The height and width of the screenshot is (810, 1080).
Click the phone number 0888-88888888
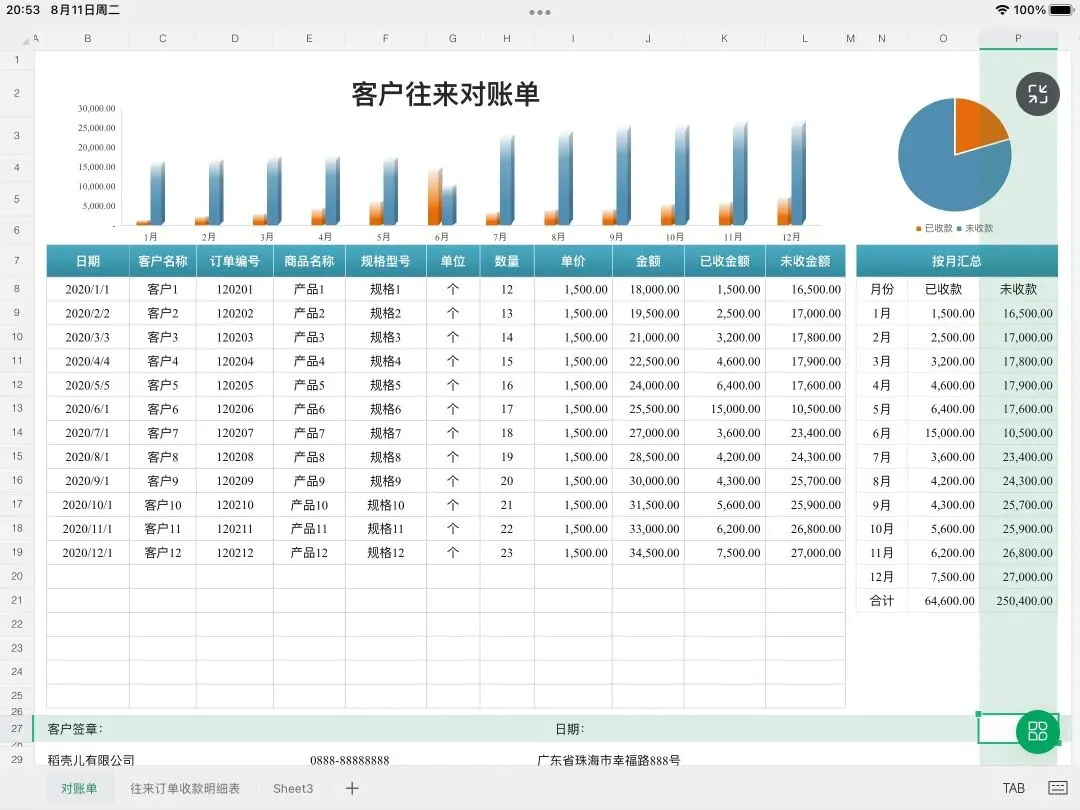349,760
